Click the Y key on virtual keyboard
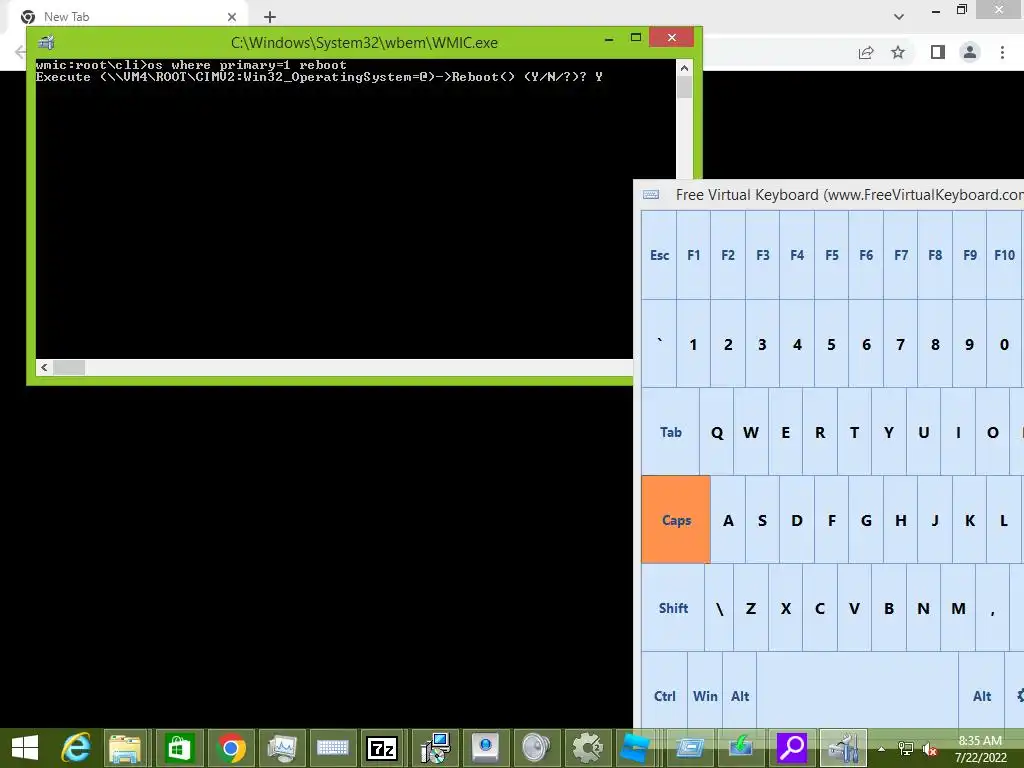This screenshot has height=768, width=1024. (x=889, y=432)
